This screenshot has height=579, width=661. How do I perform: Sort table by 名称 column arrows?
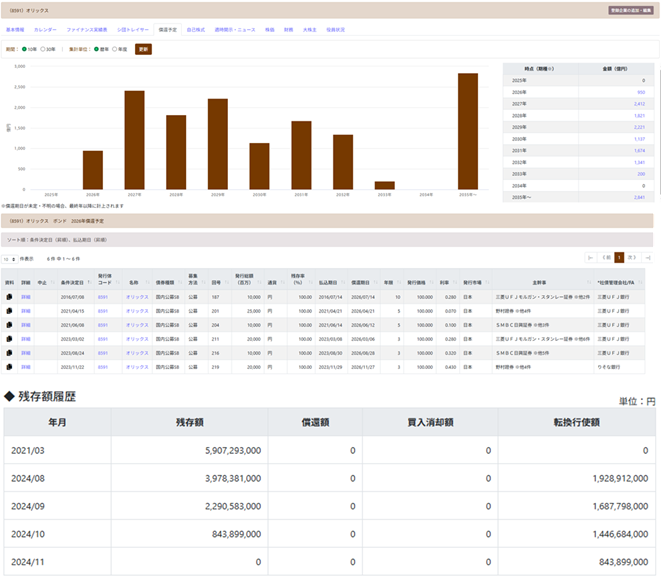point(146,282)
